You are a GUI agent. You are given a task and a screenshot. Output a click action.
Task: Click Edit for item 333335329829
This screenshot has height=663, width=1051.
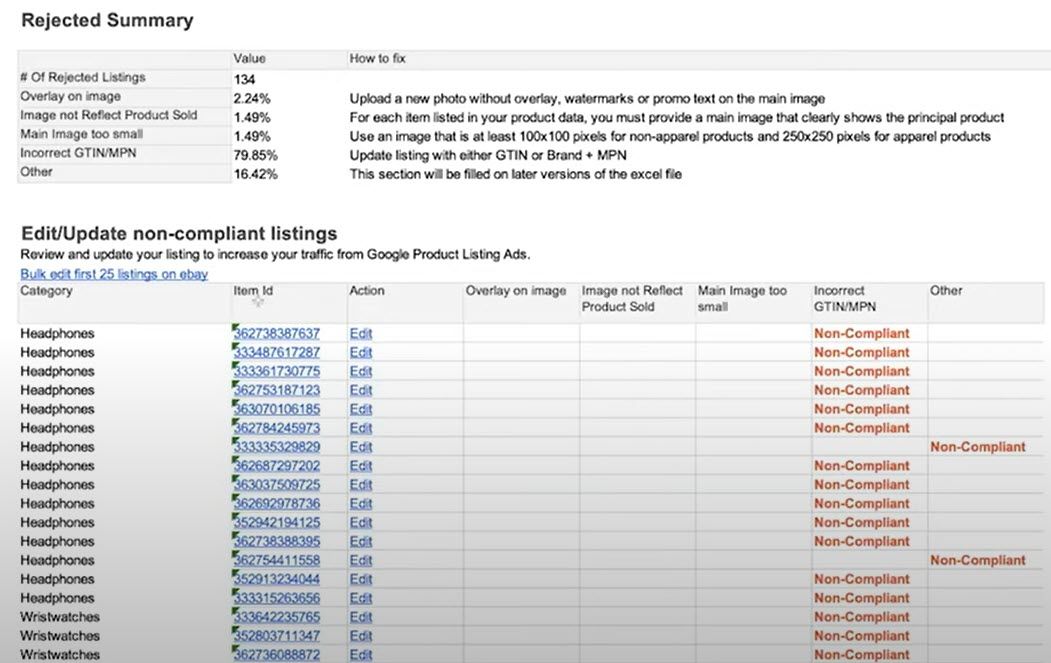pos(361,446)
